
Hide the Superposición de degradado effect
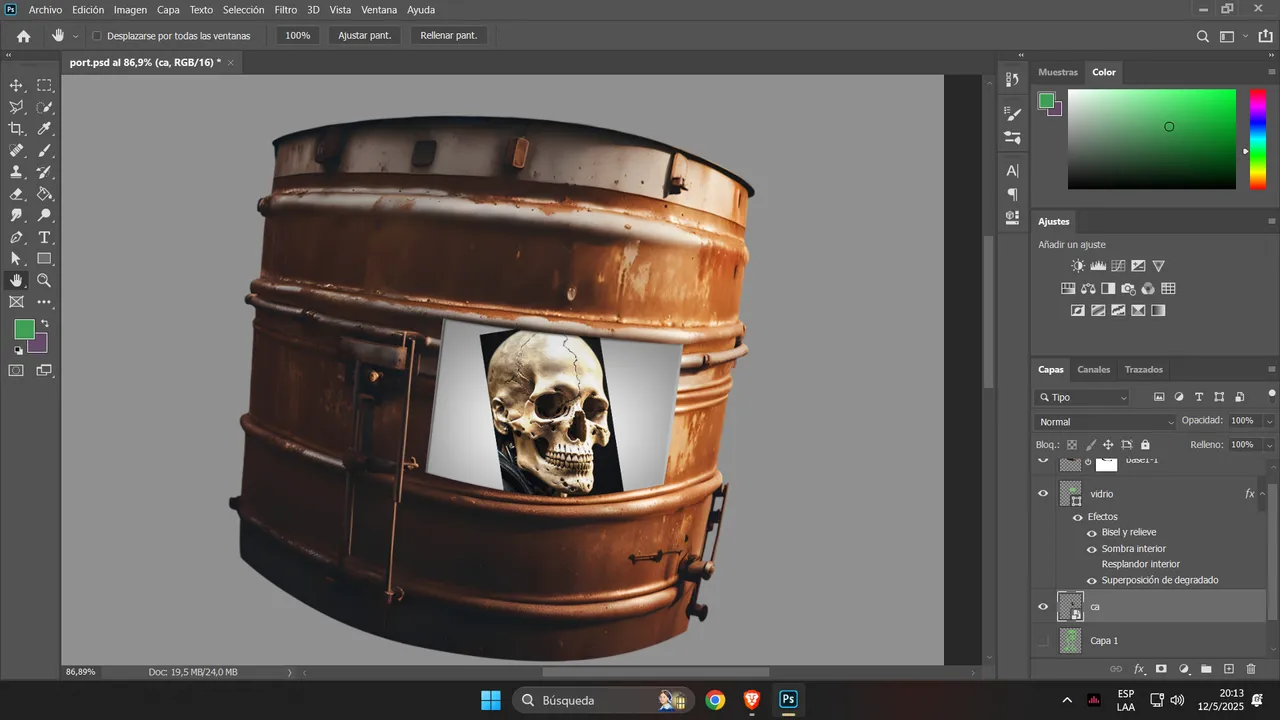coord(1092,581)
